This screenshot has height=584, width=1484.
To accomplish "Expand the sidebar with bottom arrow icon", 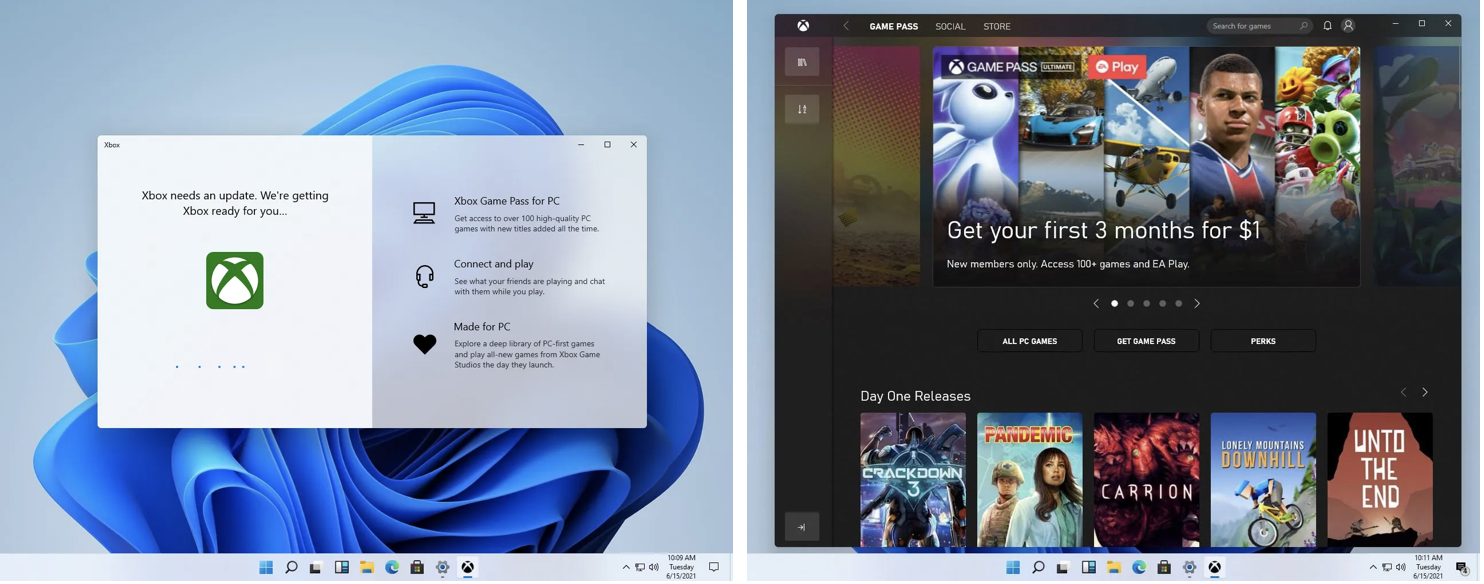I will [x=804, y=528].
